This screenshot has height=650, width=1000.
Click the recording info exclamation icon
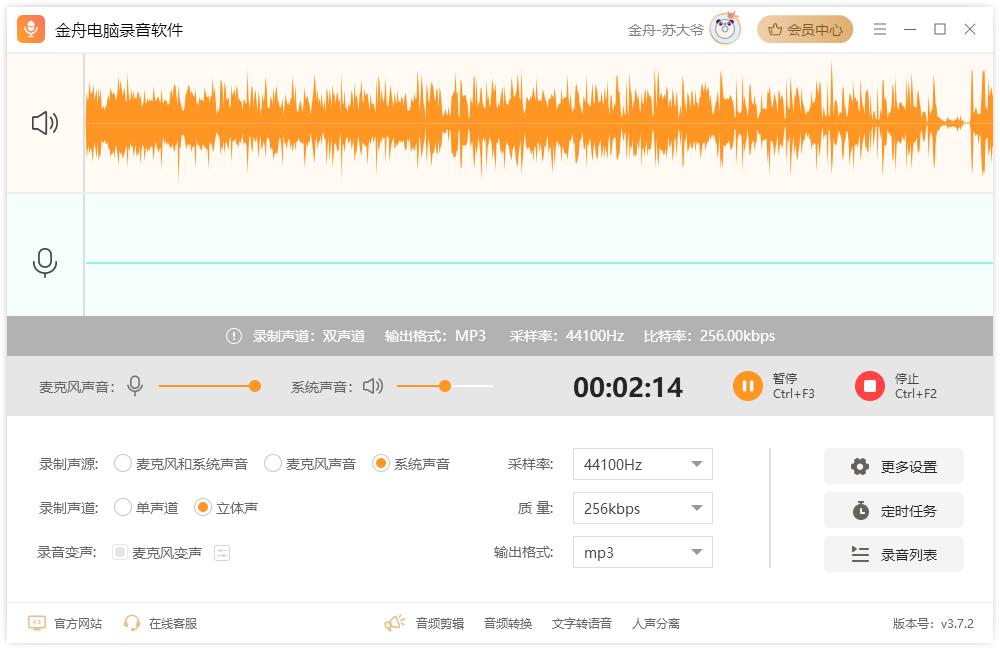click(234, 336)
